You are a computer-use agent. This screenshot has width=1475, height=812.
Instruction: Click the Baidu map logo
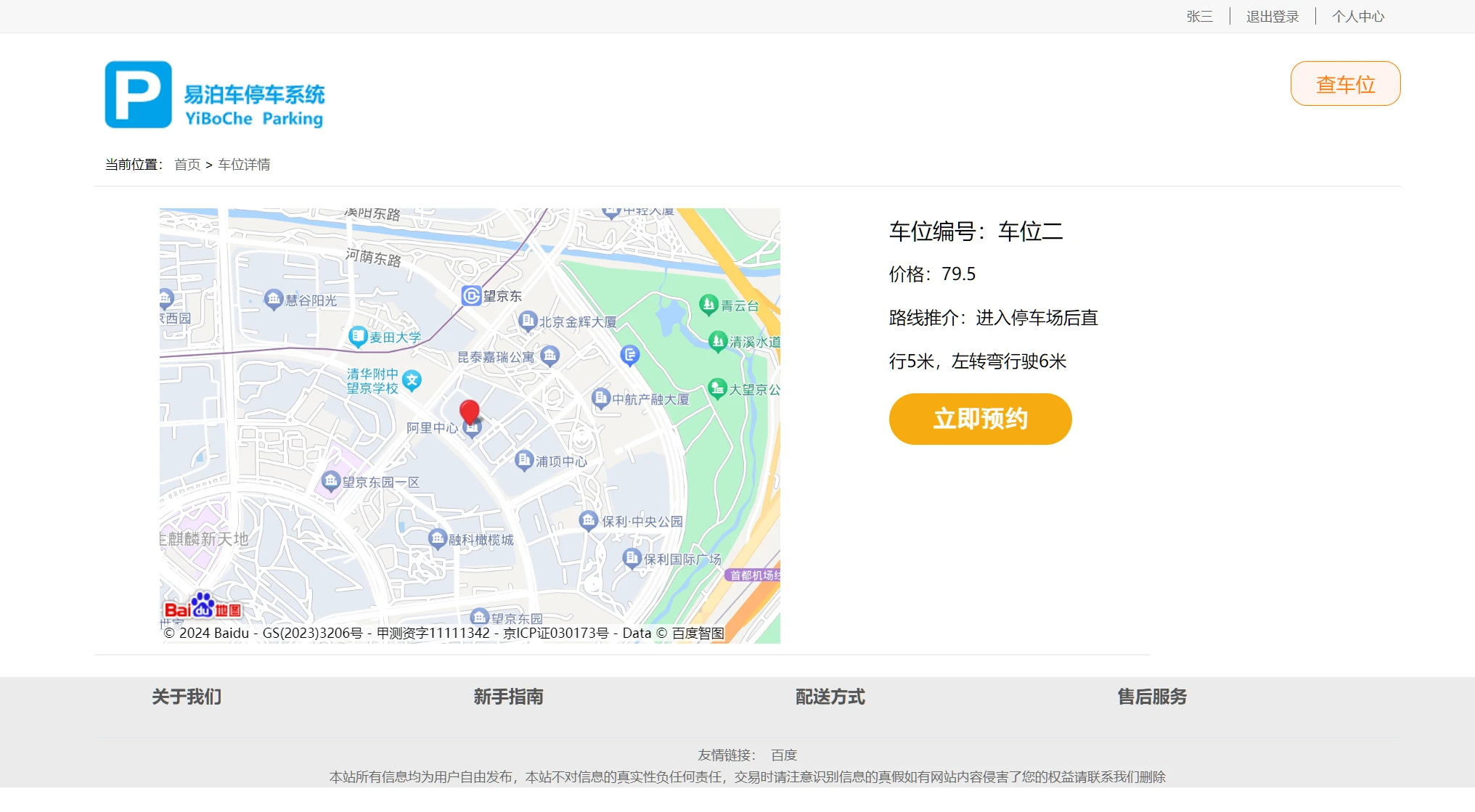(x=203, y=607)
